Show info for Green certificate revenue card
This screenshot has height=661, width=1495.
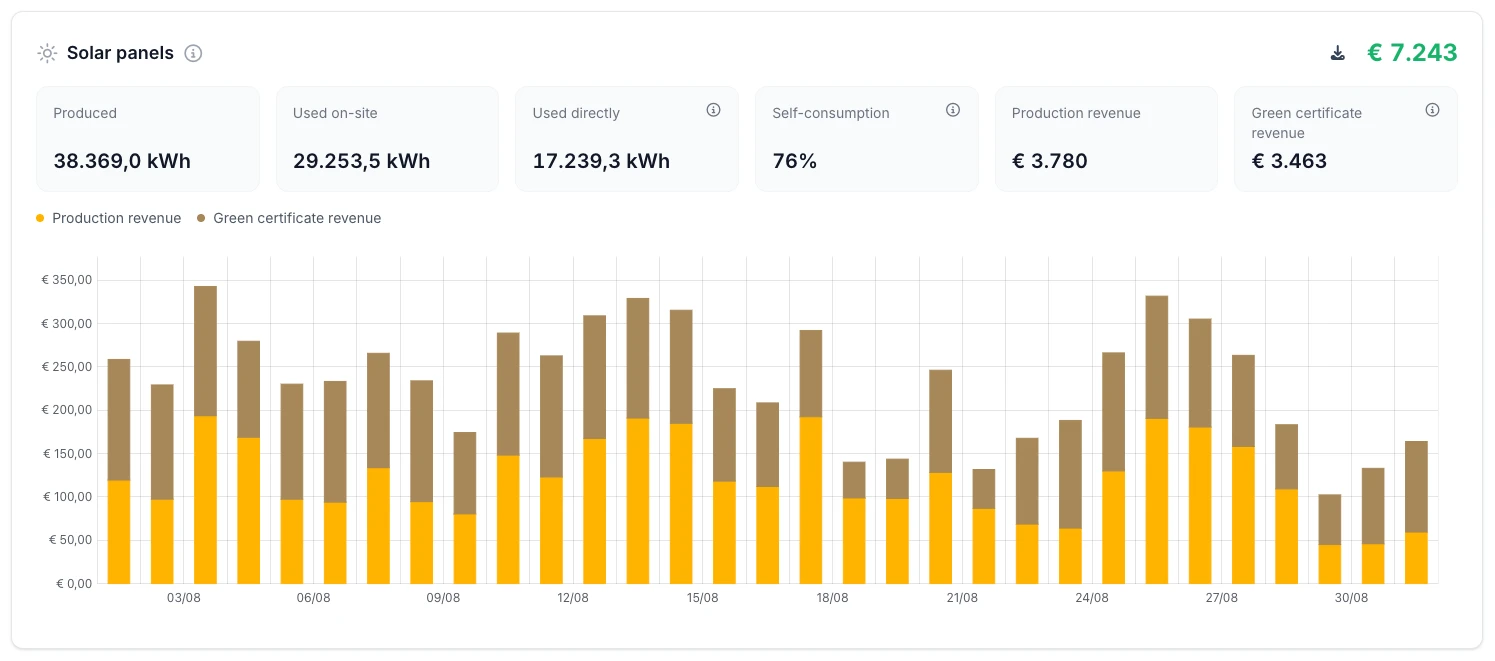1432,110
